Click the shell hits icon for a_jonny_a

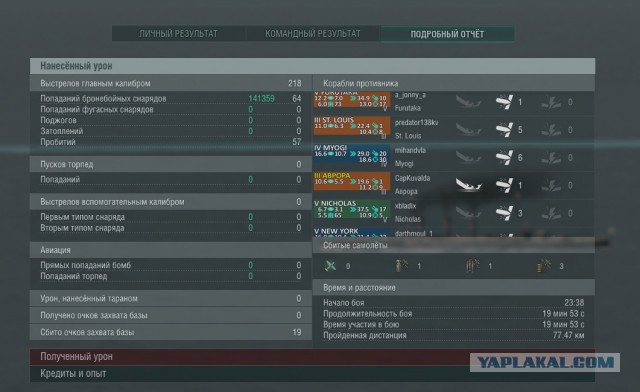click(x=504, y=102)
